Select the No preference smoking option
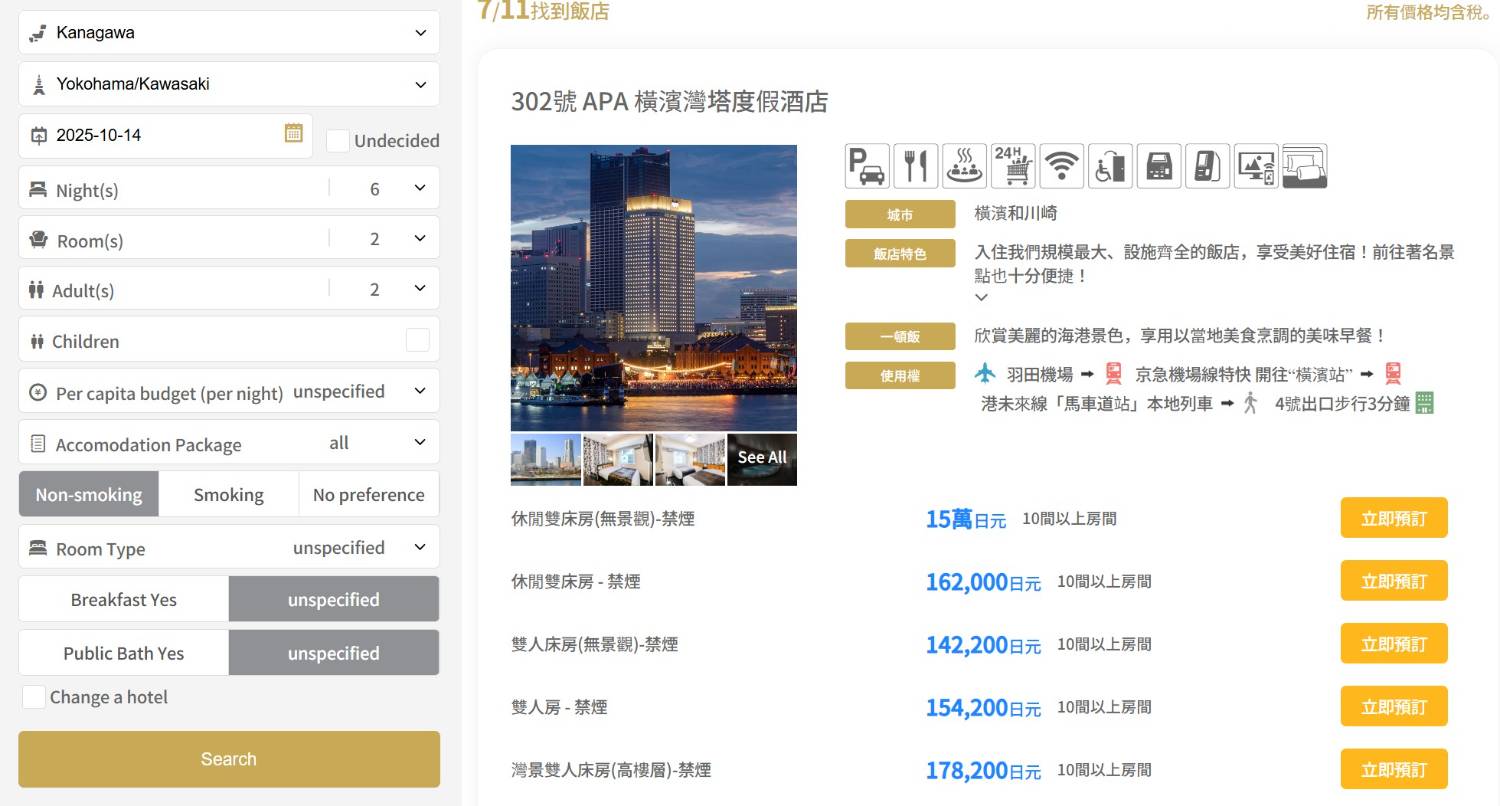The height and width of the screenshot is (806, 1500). (x=369, y=494)
